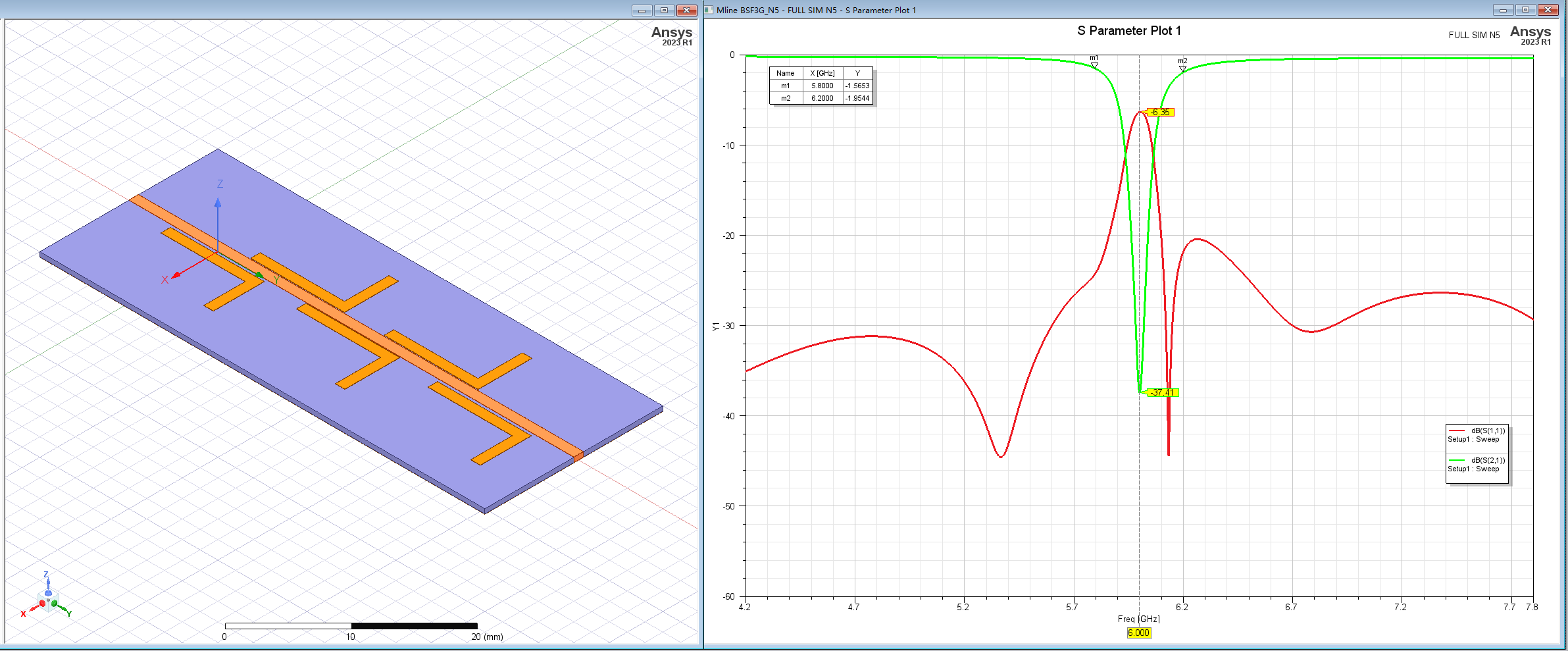Select the orange port face at the microstrip end
Screen dimensions: 1568x651
coord(578,456)
